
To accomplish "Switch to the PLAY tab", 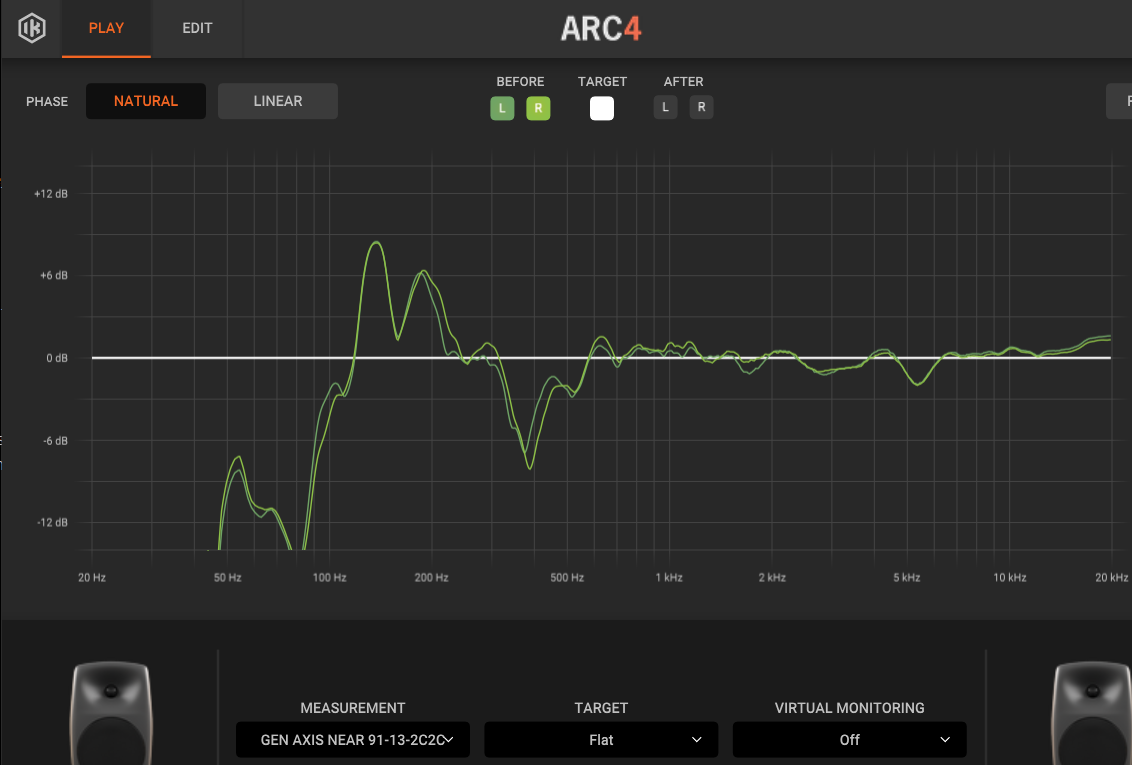I will (x=106, y=28).
